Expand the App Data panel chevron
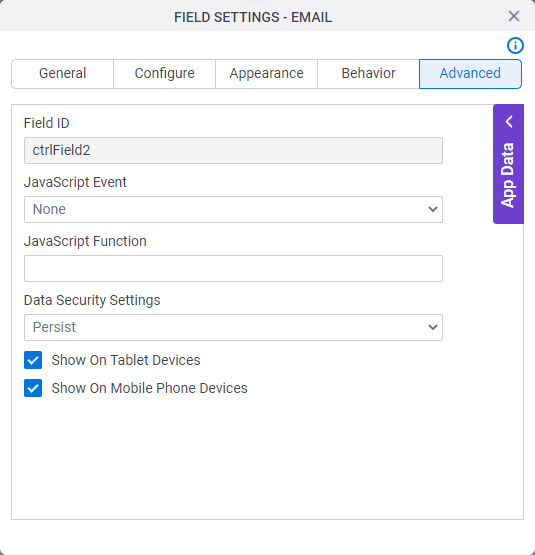 click(x=509, y=121)
